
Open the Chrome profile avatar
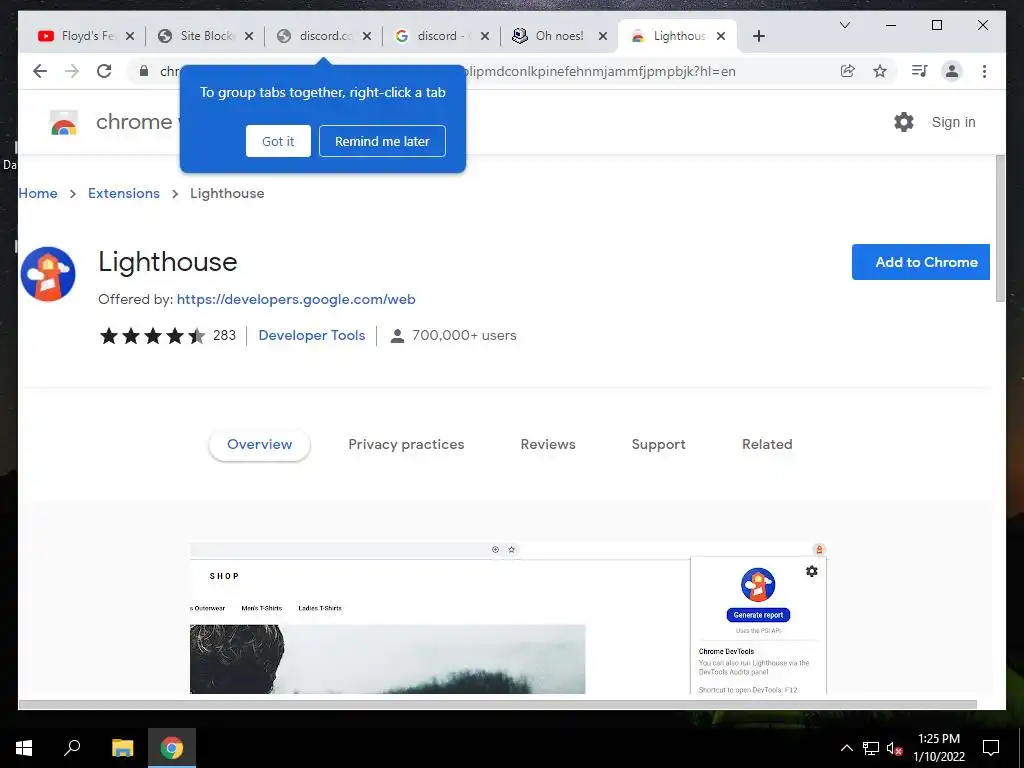point(952,71)
